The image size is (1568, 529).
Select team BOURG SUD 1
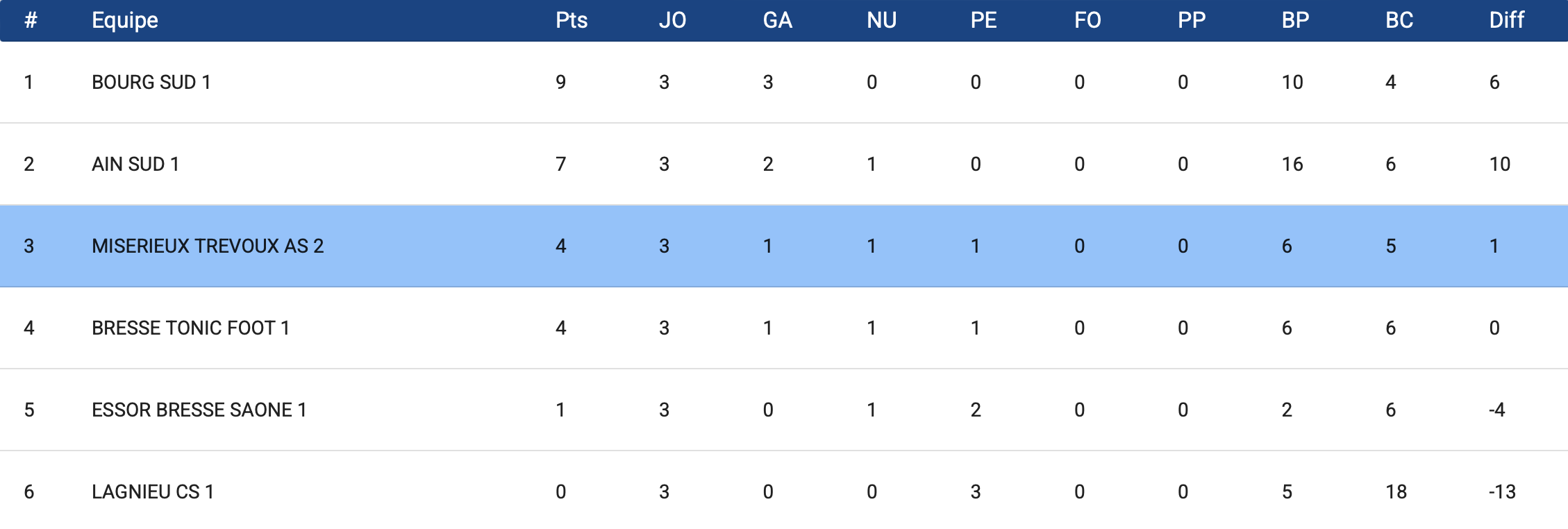(151, 82)
